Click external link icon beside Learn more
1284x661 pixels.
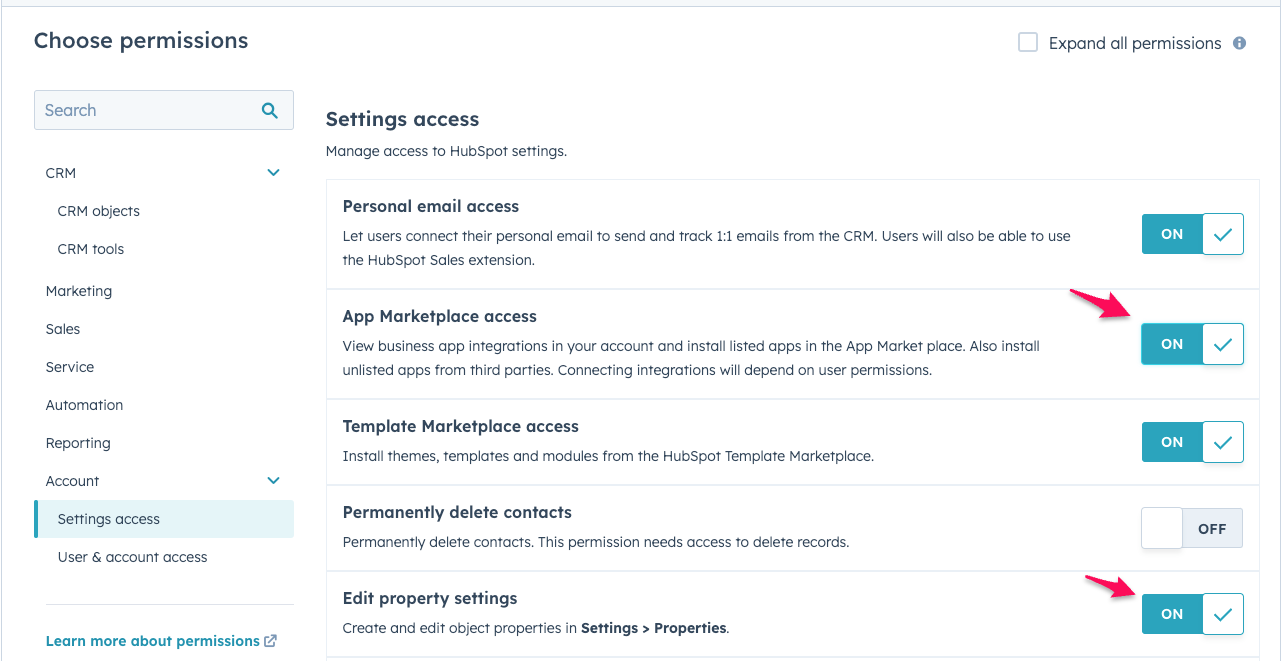[x=270, y=641]
